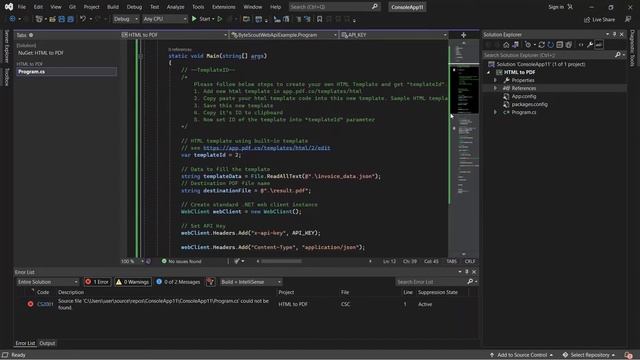This screenshot has width=640, height=360.
Task: Click the Live Share icon
Action: [x=587, y=19]
